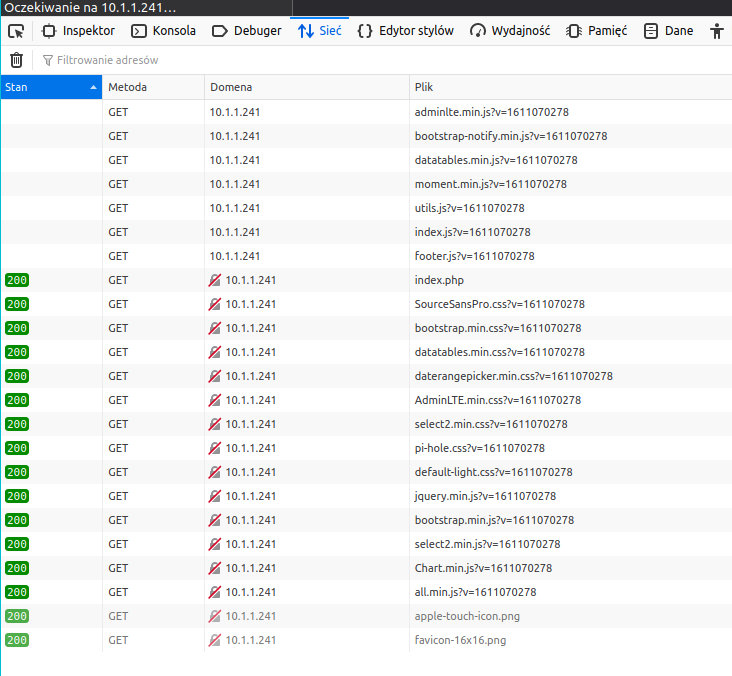
Task: Select apple-touch-icon.png file name
Action: point(467,616)
